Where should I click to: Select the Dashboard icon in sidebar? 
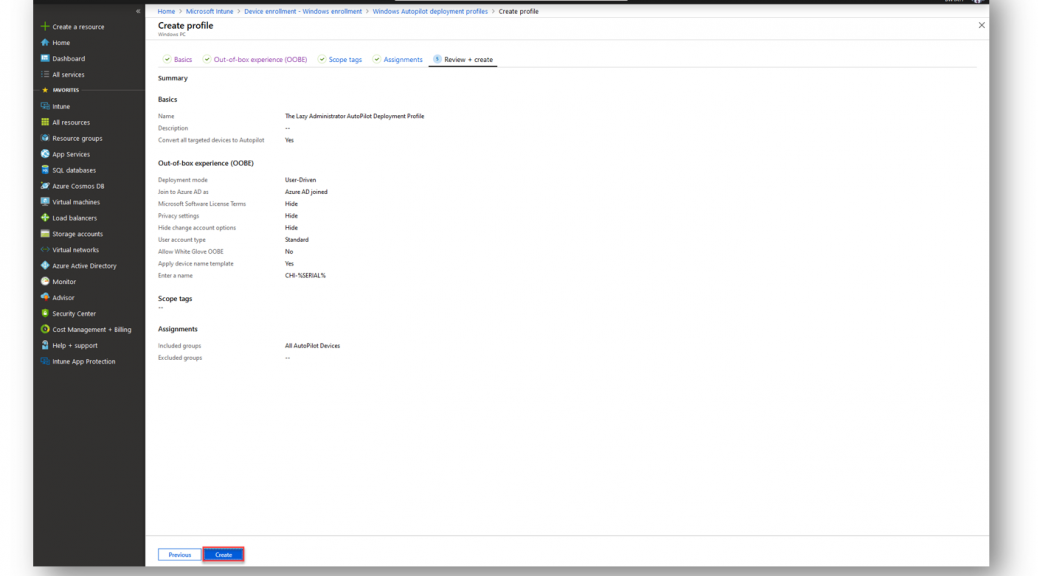coord(45,58)
